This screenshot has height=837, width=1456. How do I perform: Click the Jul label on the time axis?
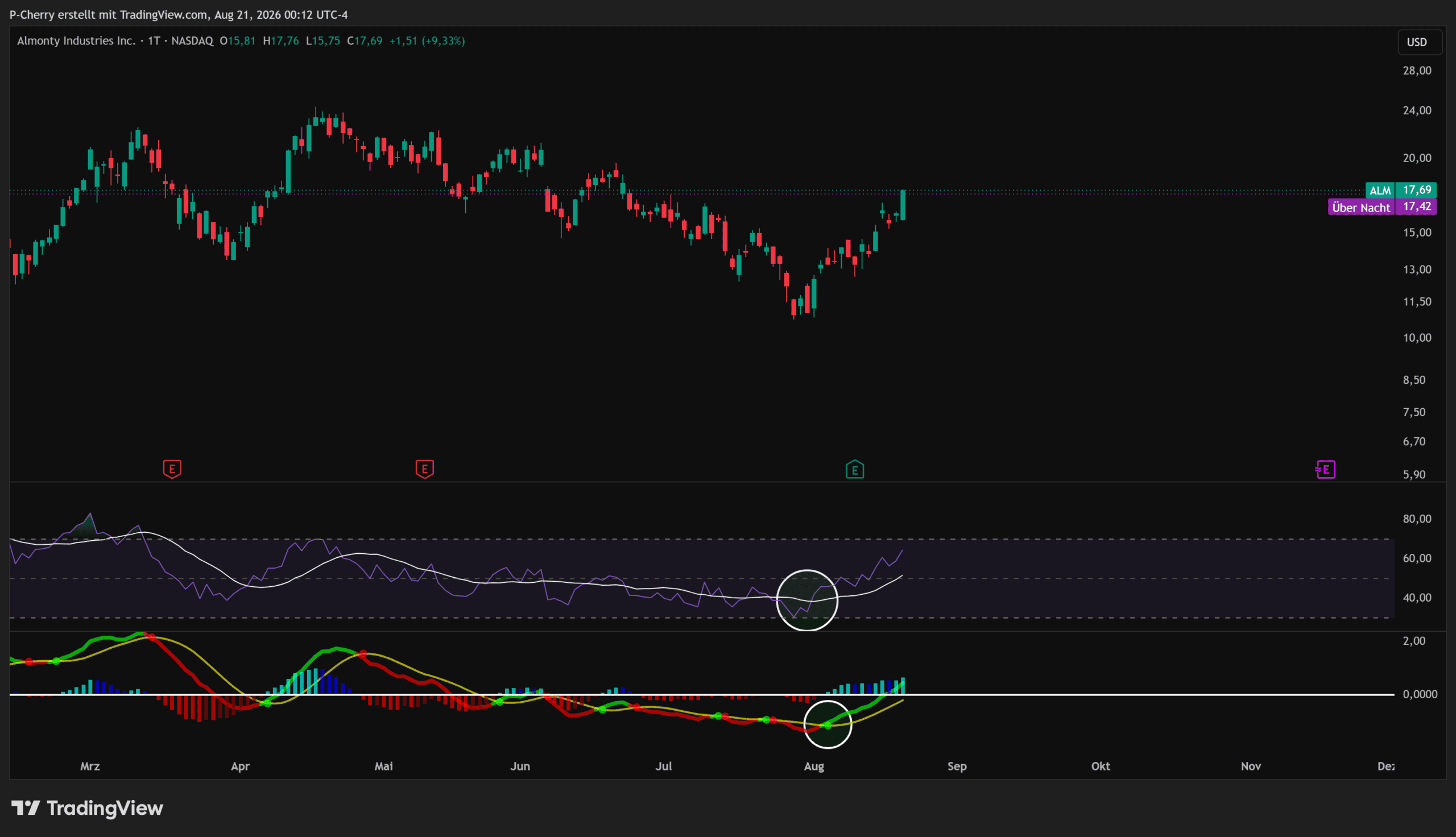[x=664, y=766]
